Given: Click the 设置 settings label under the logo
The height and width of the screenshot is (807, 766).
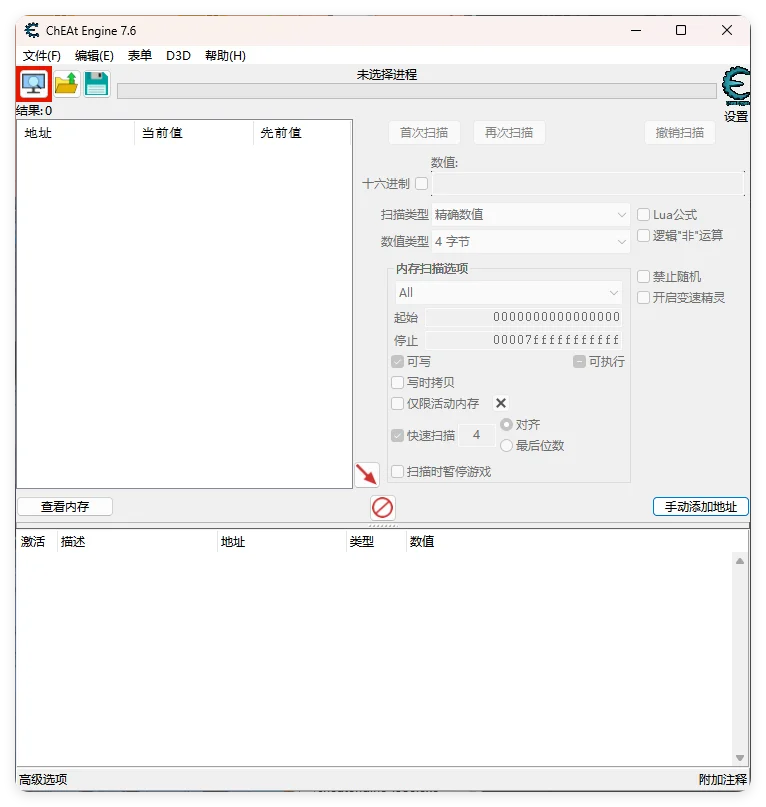Looking at the screenshot, I should (736, 116).
